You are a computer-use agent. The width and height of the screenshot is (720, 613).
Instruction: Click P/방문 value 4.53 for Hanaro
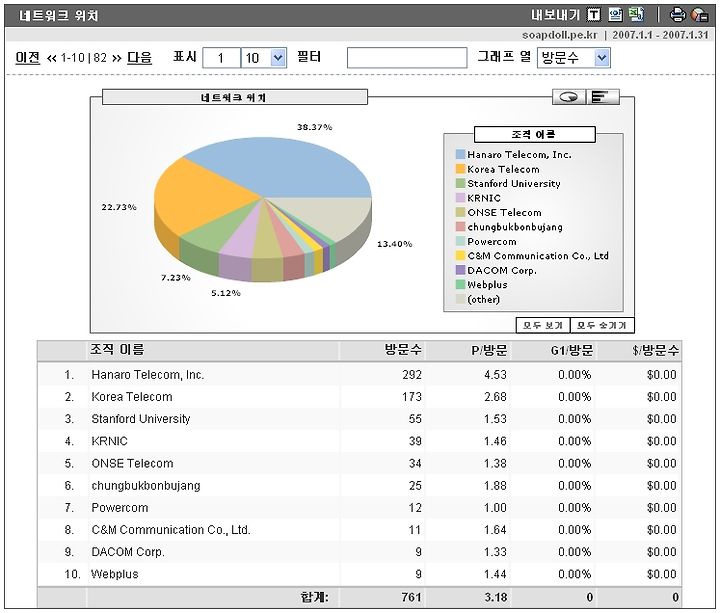(495, 375)
